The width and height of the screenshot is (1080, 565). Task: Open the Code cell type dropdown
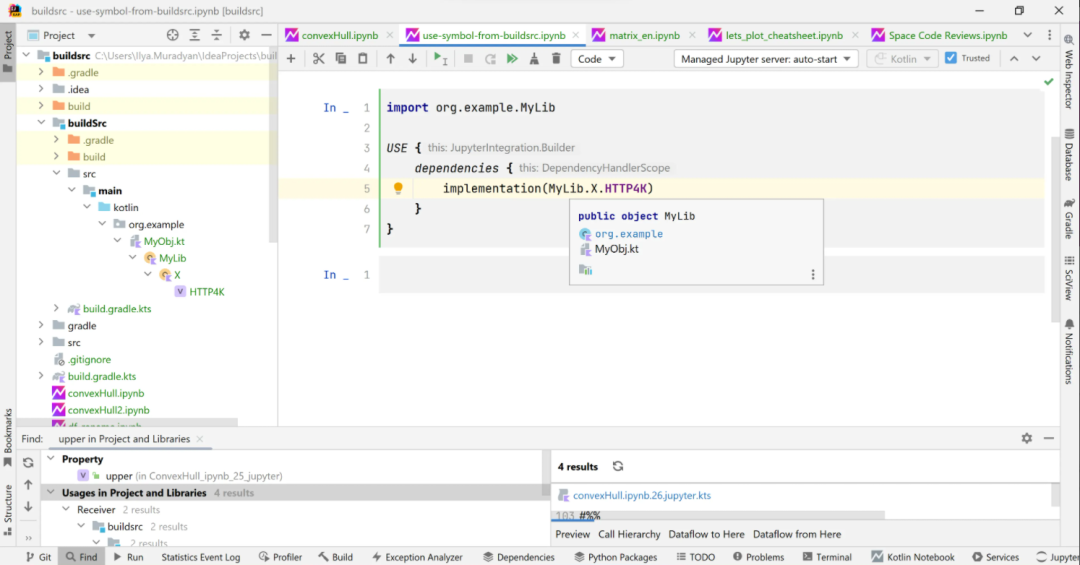coord(596,59)
